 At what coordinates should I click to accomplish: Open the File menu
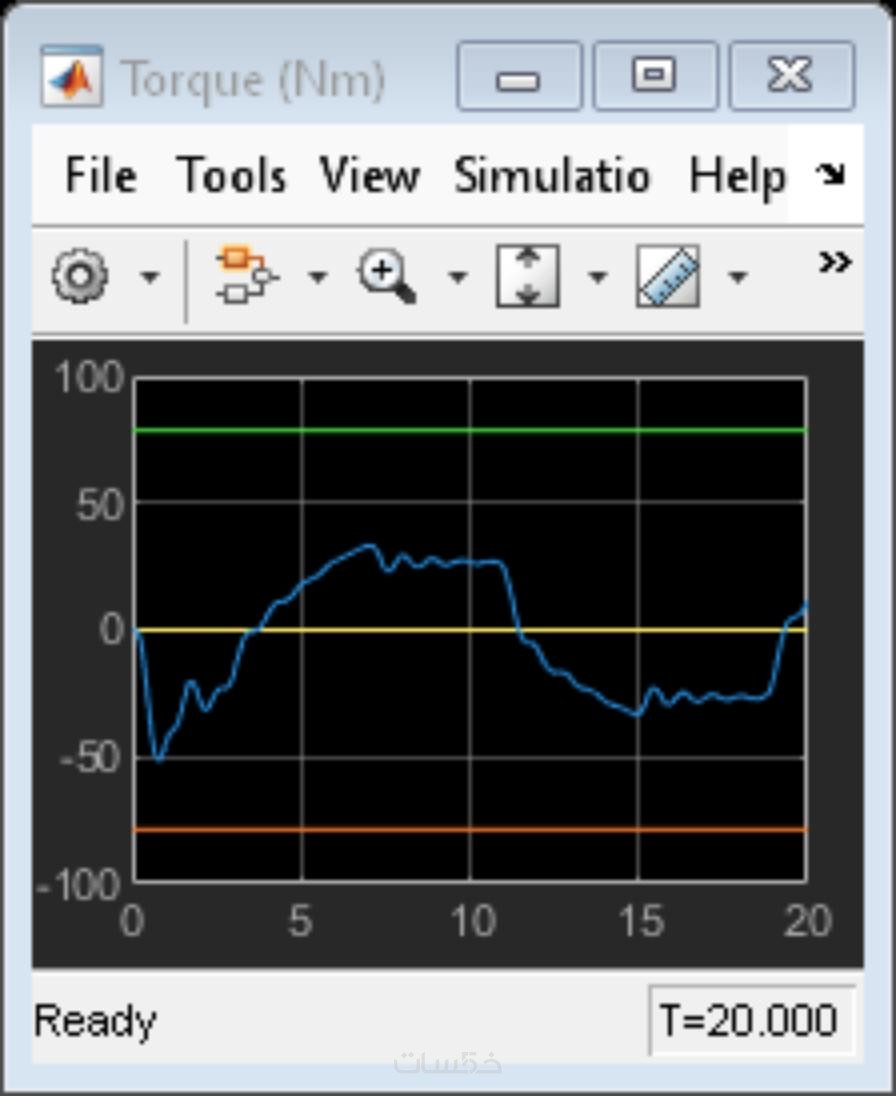[x=101, y=175]
